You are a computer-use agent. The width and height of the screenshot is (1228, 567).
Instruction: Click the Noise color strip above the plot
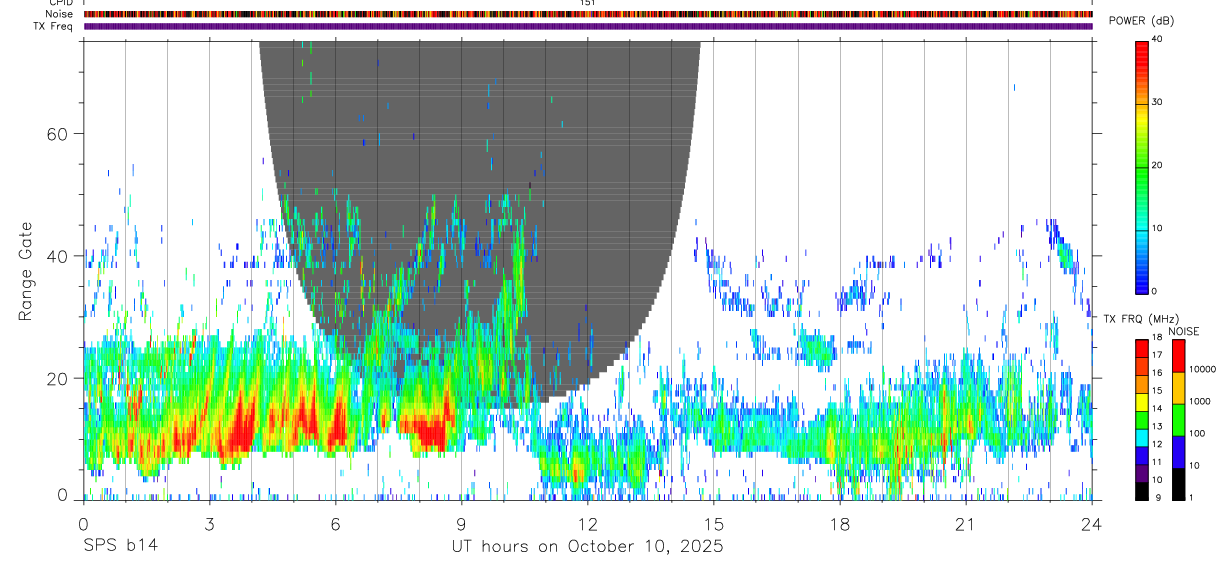[x=588, y=14]
